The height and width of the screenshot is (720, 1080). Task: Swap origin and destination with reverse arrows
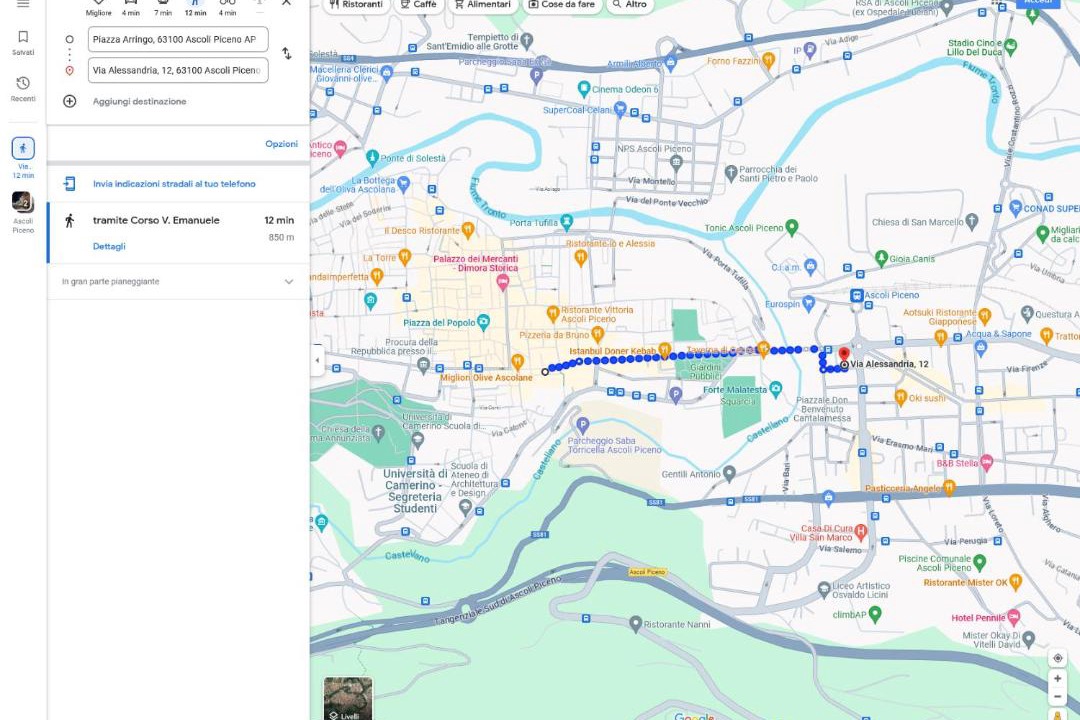[x=287, y=53]
